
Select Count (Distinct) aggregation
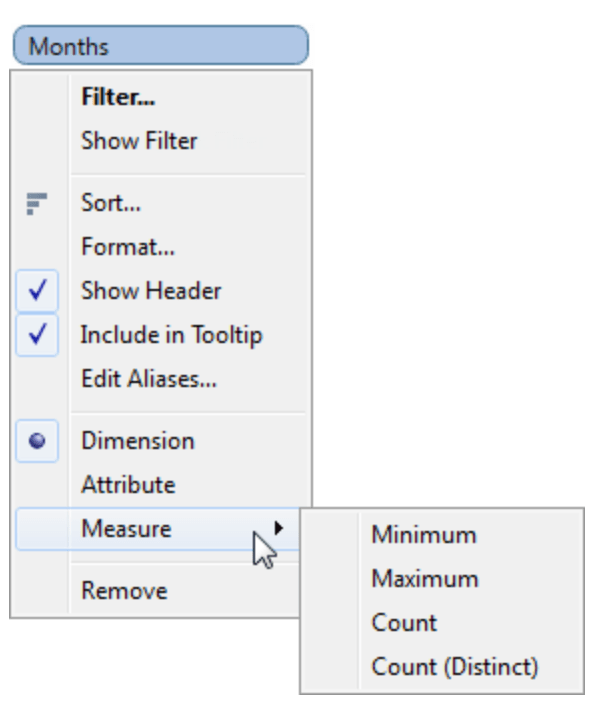(454, 667)
